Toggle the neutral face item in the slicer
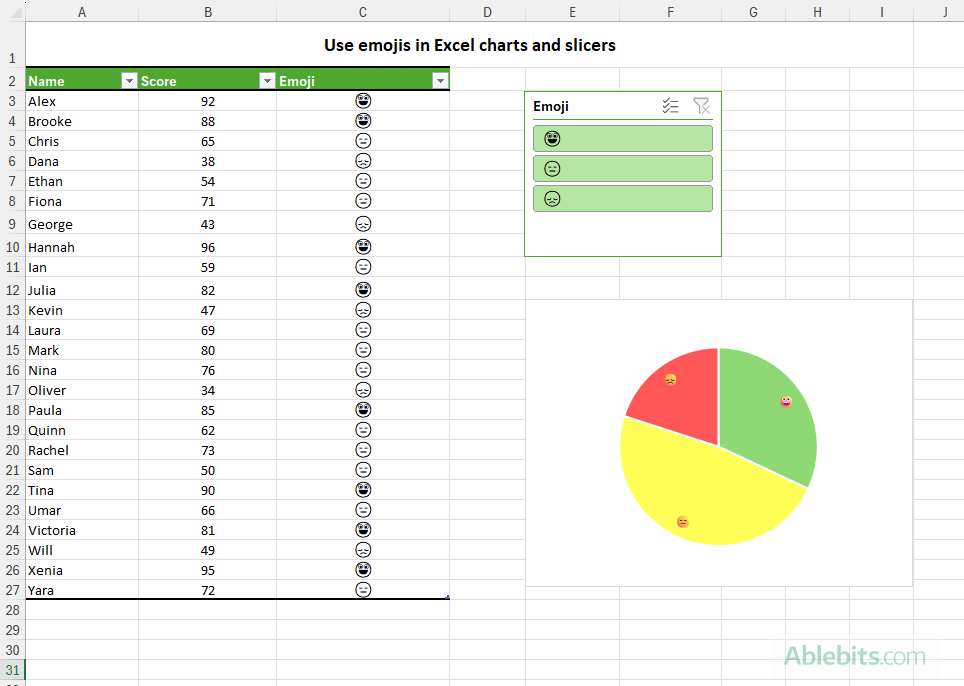Viewport: 964px width, 686px height. [622, 168]
